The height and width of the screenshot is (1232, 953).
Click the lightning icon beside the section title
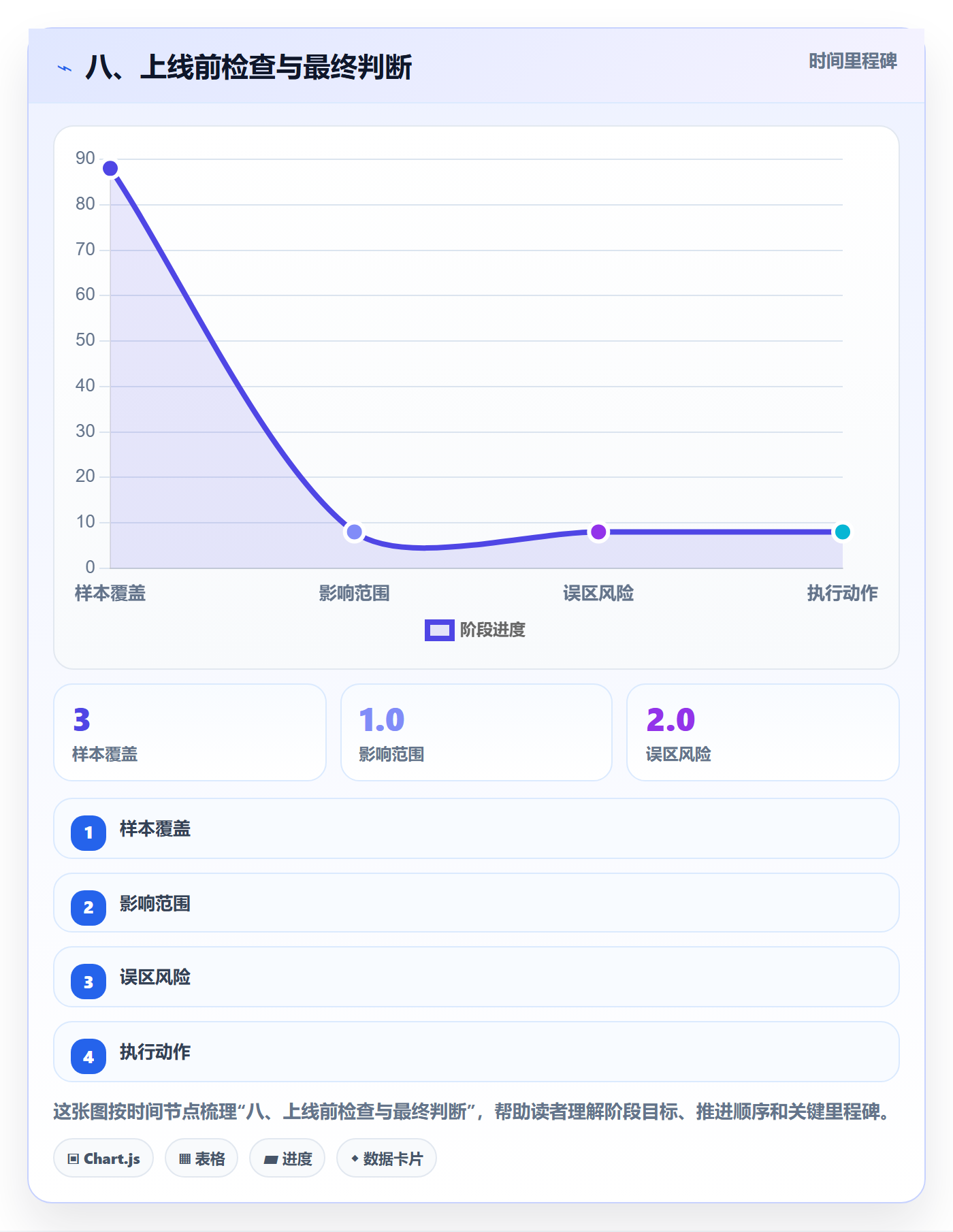(x=65, y=68)
